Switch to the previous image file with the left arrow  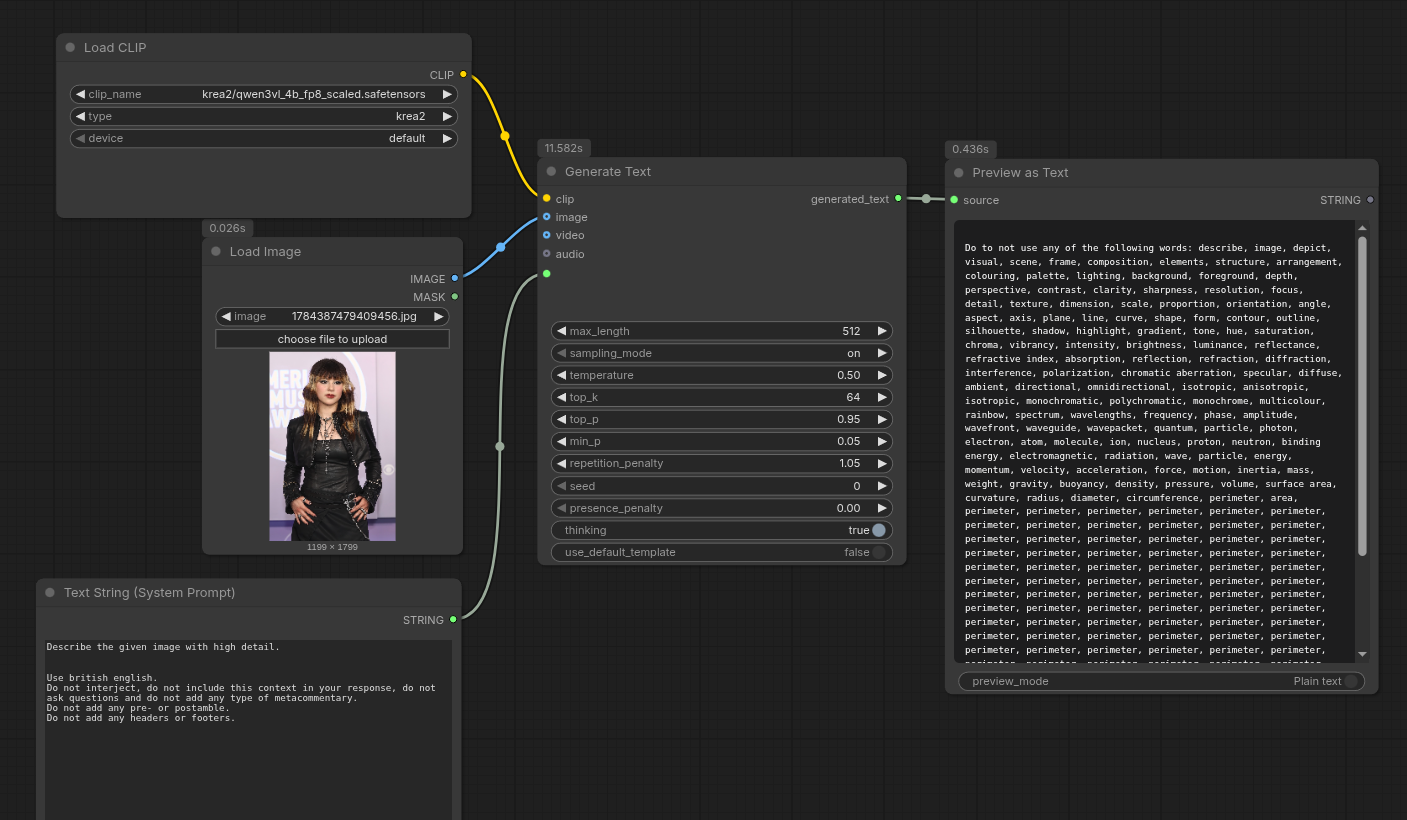[x=226, y=316]
